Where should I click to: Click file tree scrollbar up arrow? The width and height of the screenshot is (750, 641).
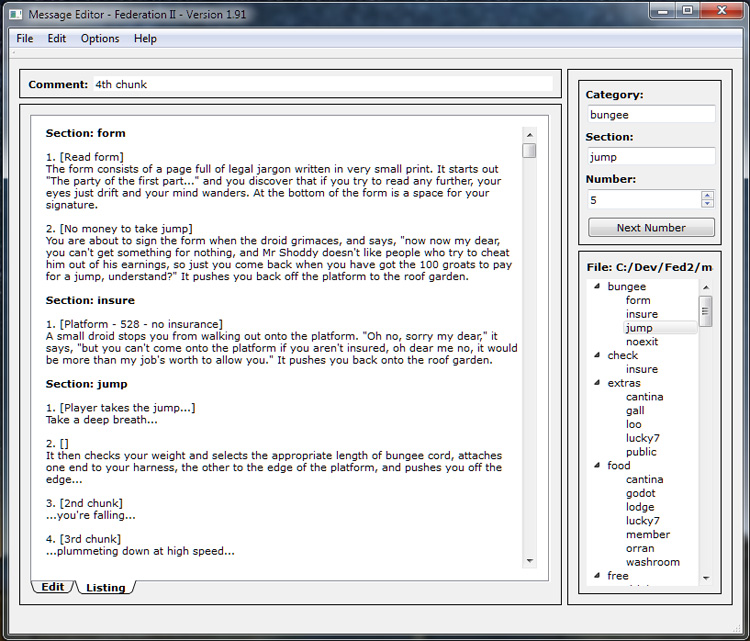pyautogui.click(x=706, y=287)
